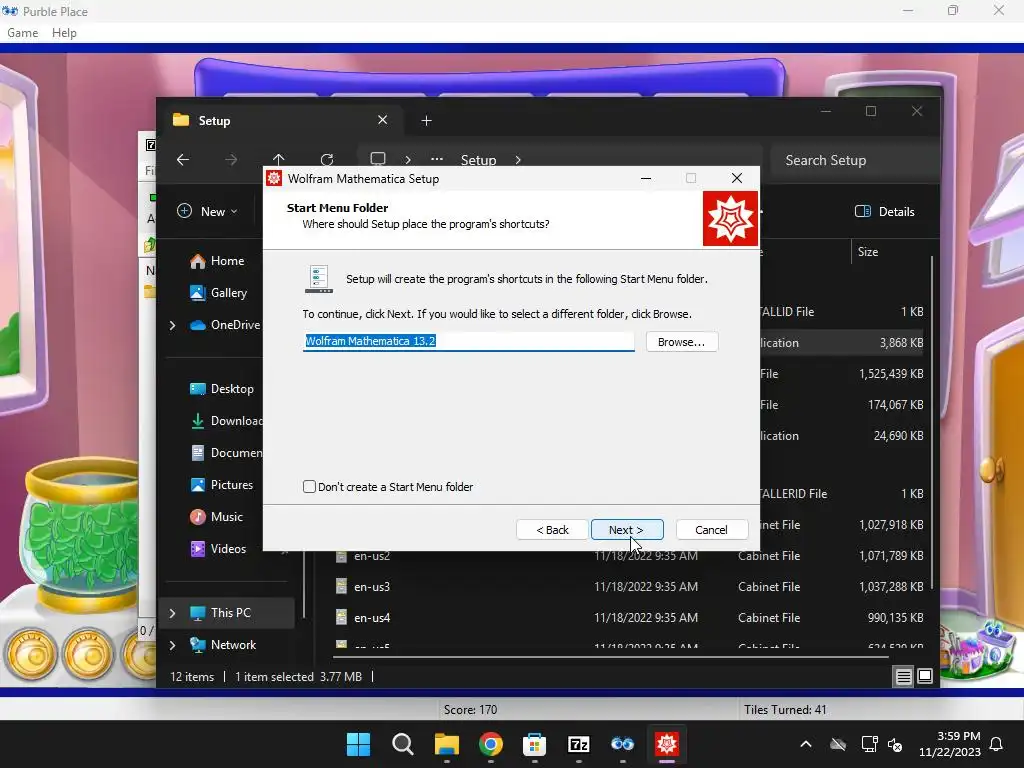Screen dimensions: 1024x768
Task: Select the Setup tab in File Explorer
Action: pos(274,121)
